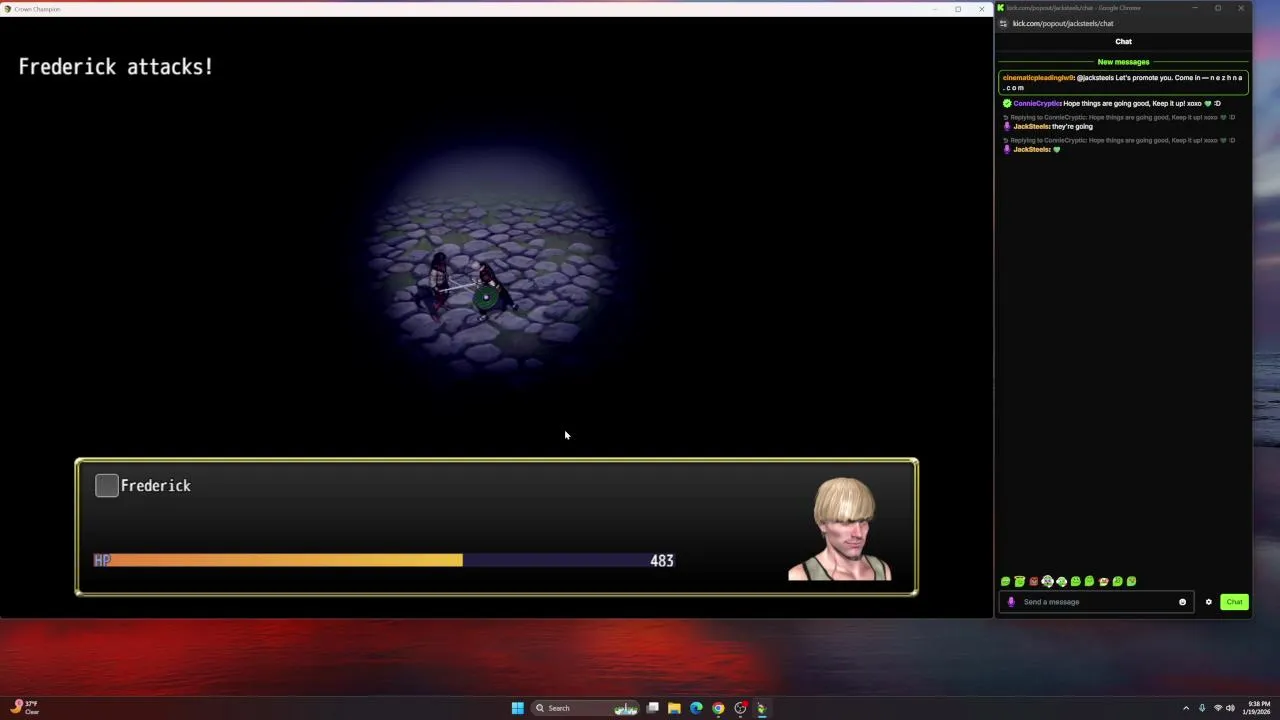Click the Chat heading in popout window
1280x720 pixels.
coord(1123,42)
